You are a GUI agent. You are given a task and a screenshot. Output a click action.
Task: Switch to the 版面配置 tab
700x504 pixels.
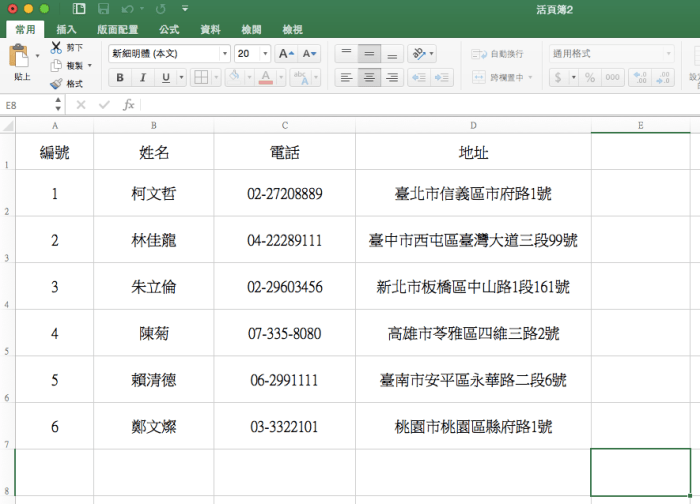pos(117,29)
